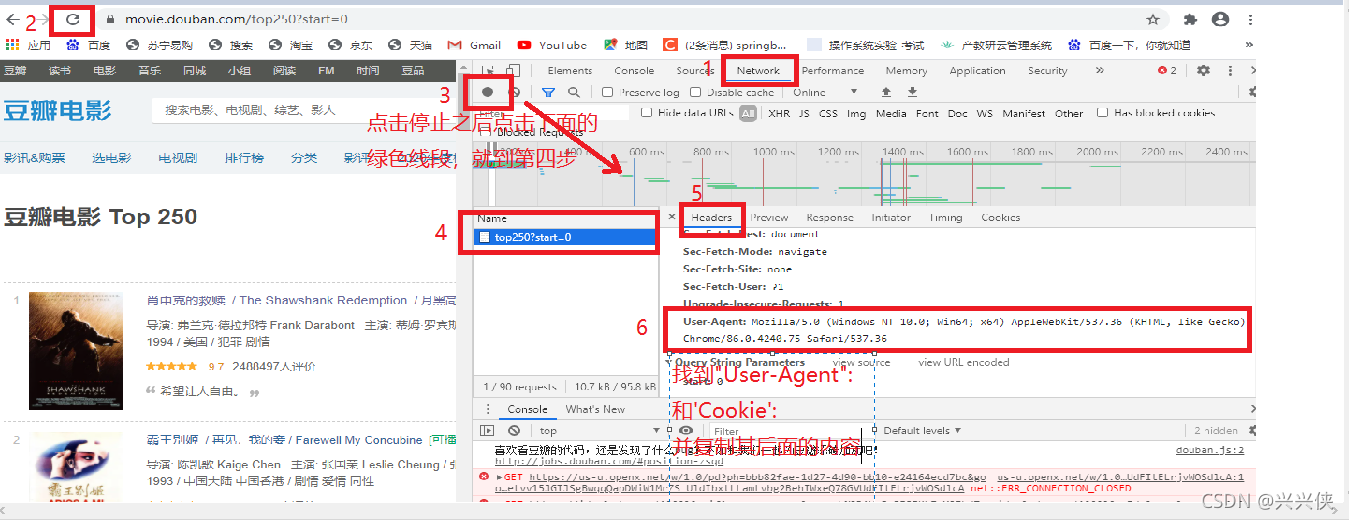Toggle the device toolbar icon in DevTools
The height and width of the screenshot is (520, 1349).
pos(513,71)
